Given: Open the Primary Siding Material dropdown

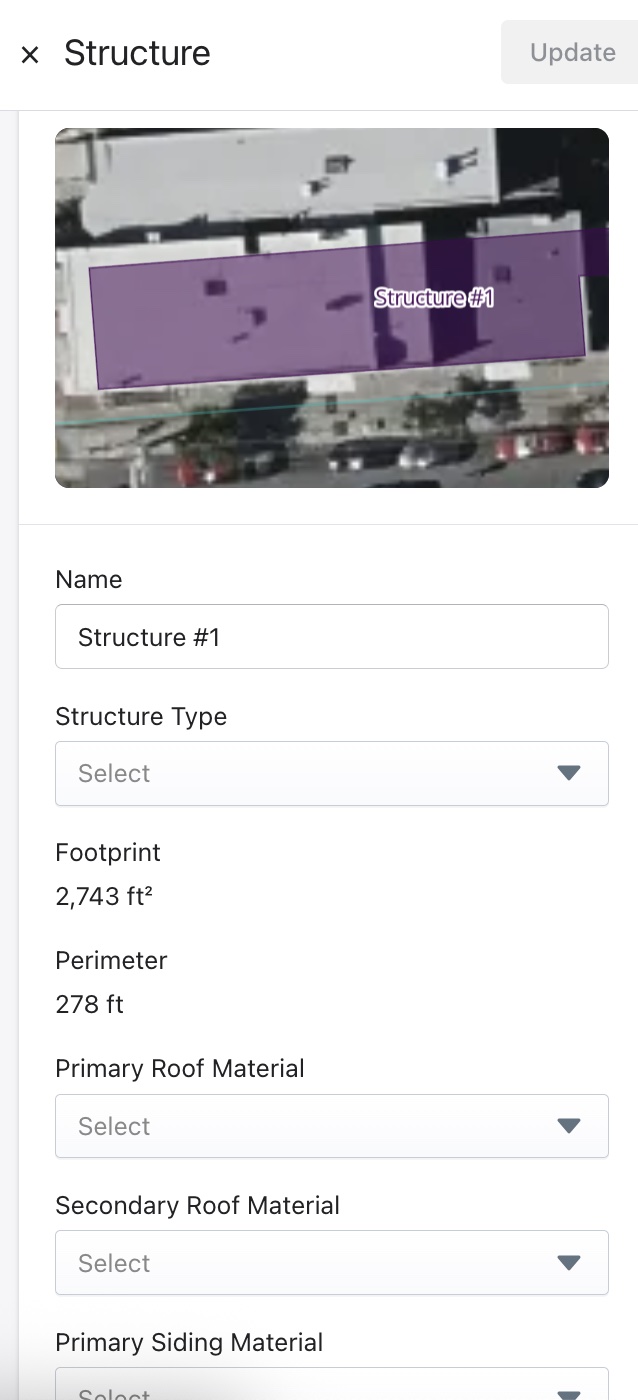Looking at the screenshot, I should [331, 1388].
